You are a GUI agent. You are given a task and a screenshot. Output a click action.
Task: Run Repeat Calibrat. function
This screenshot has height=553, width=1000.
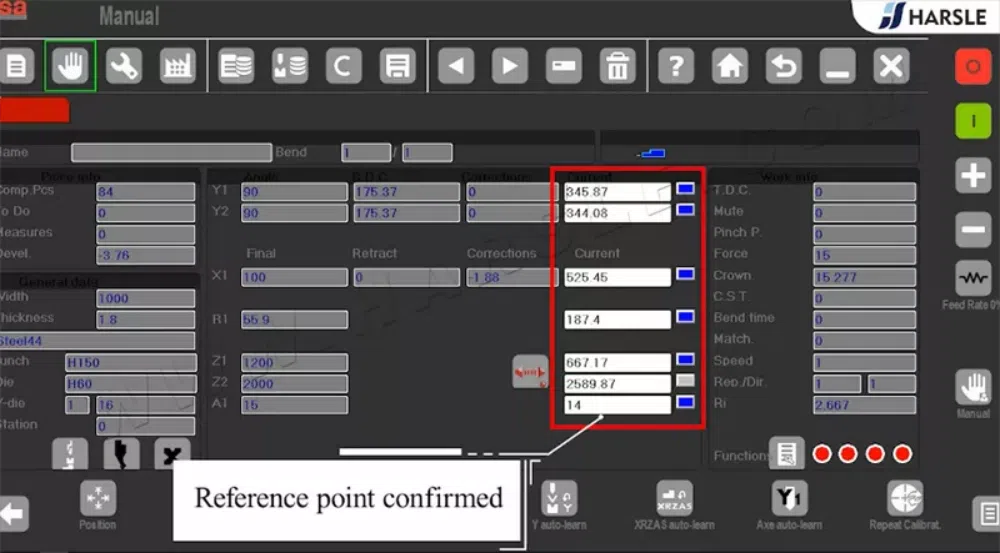904,498
